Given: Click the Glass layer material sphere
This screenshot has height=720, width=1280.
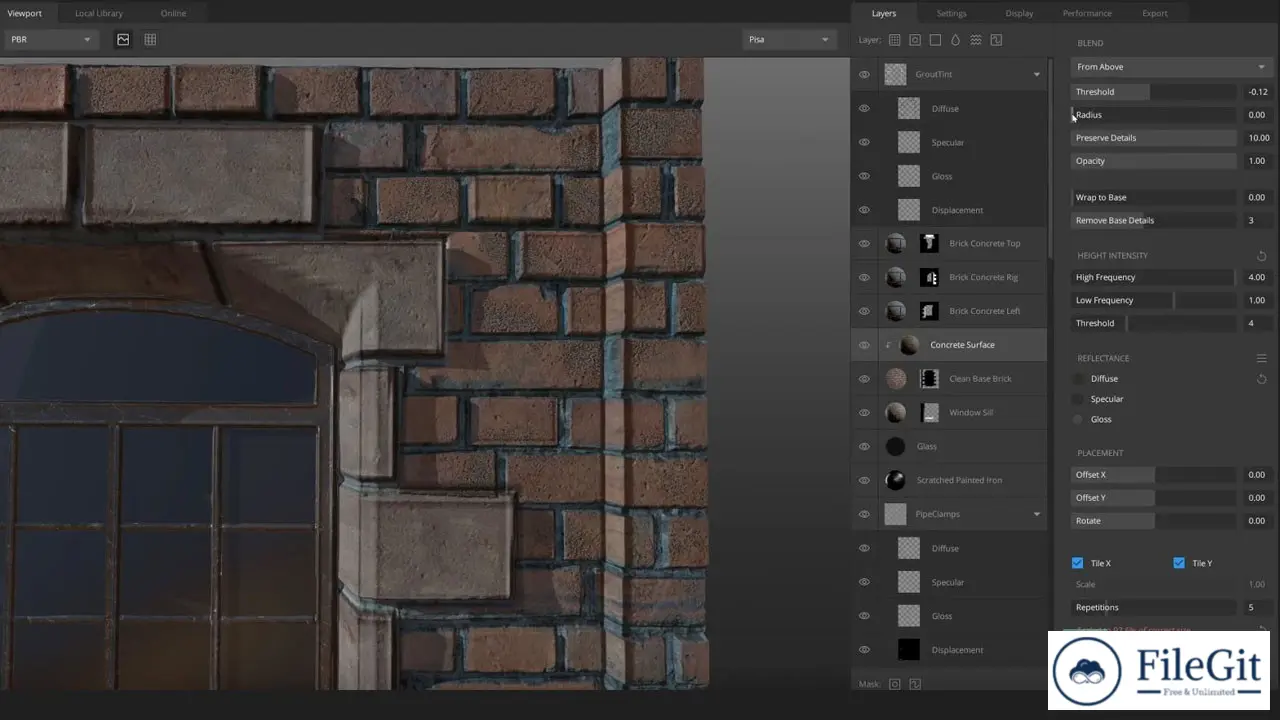Looking at the screenshot, I should 896,446.
